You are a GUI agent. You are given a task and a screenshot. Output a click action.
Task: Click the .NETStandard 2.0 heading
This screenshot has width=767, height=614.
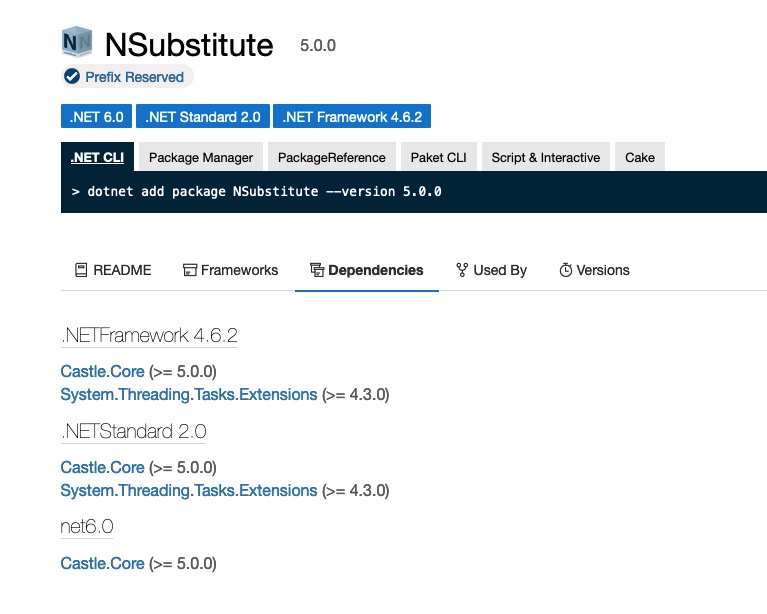[134, 431]
